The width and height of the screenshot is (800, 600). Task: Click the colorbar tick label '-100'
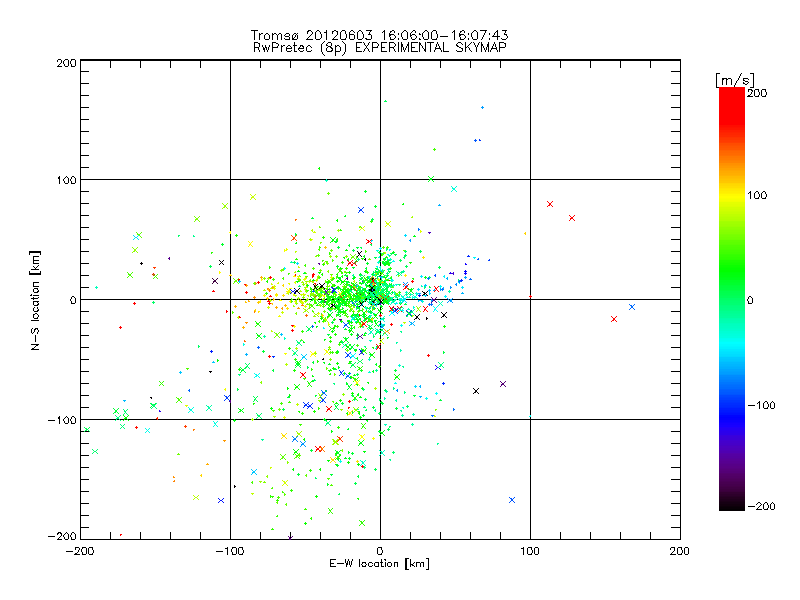coord(761,405)
